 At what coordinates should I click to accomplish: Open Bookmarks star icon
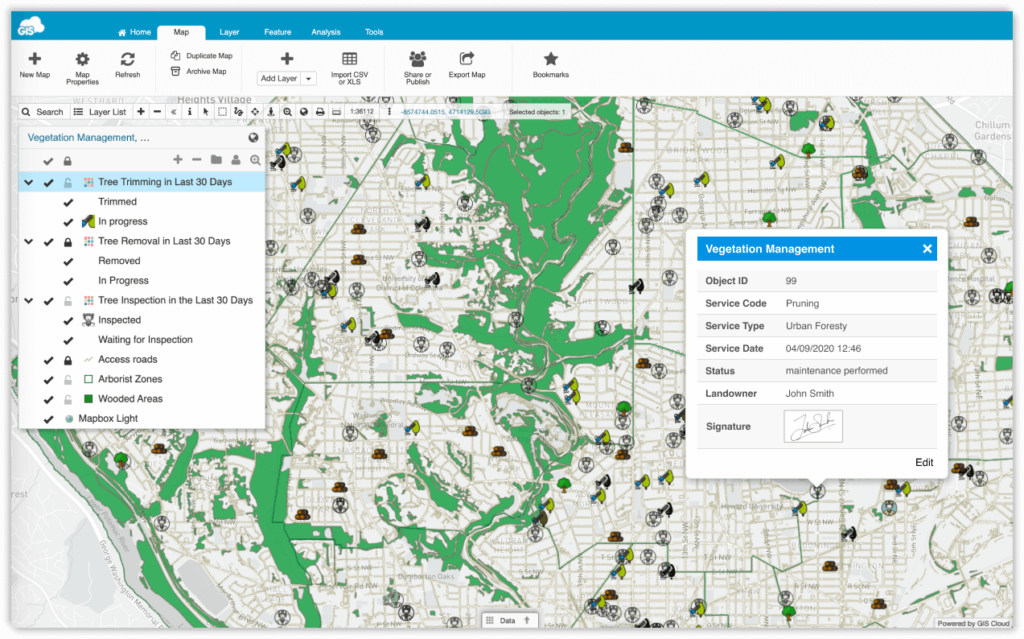click(x=550, y=60)
